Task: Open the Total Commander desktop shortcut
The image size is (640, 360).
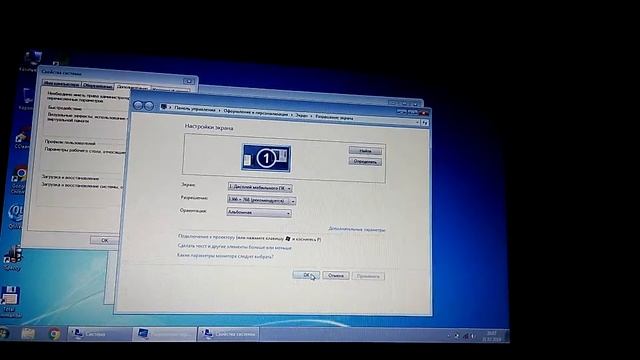Action: 11,302
